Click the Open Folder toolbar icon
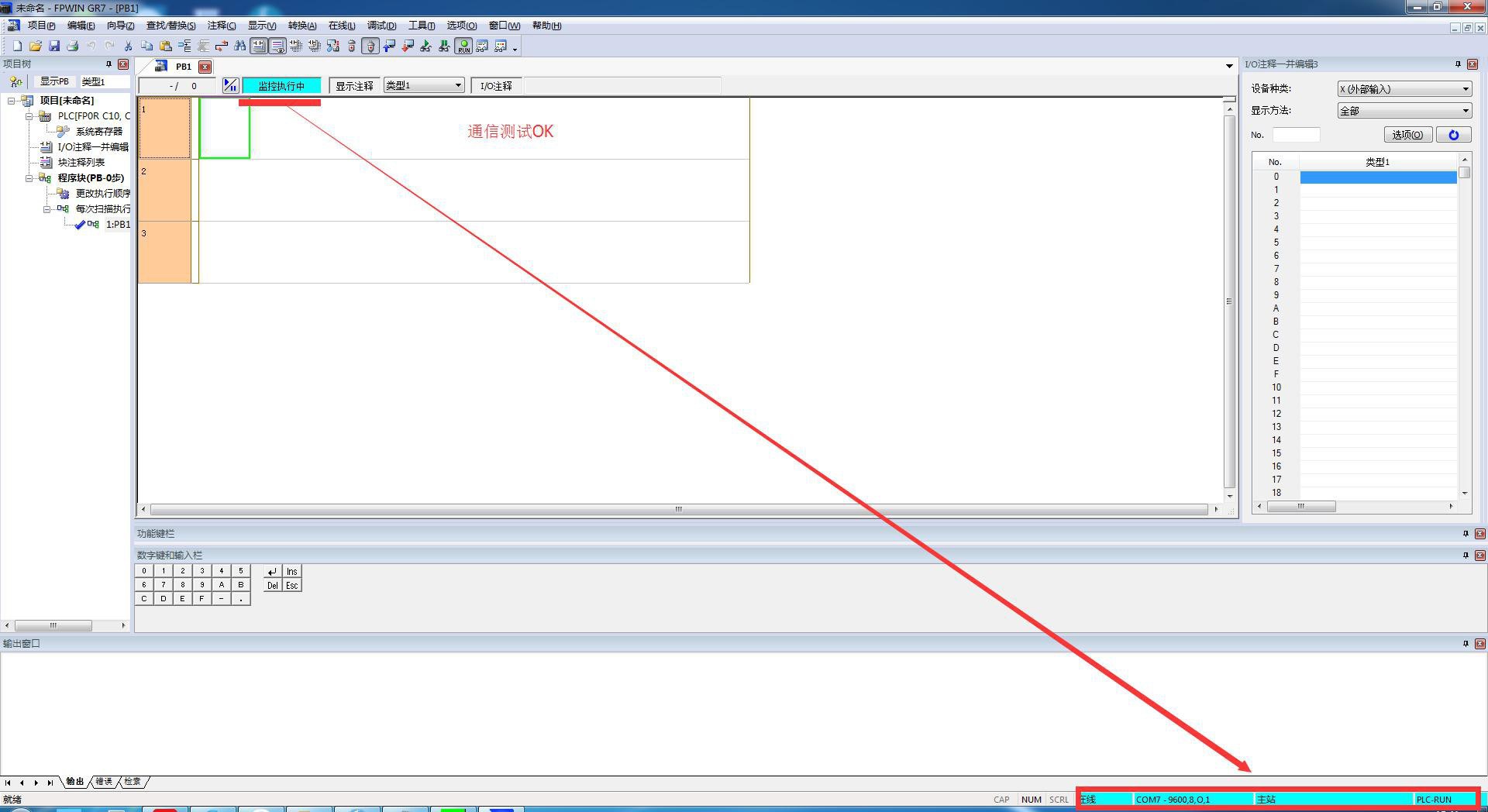Image resolution: width=1488 pixels, height=812 pixels. (x=36, y=46)
